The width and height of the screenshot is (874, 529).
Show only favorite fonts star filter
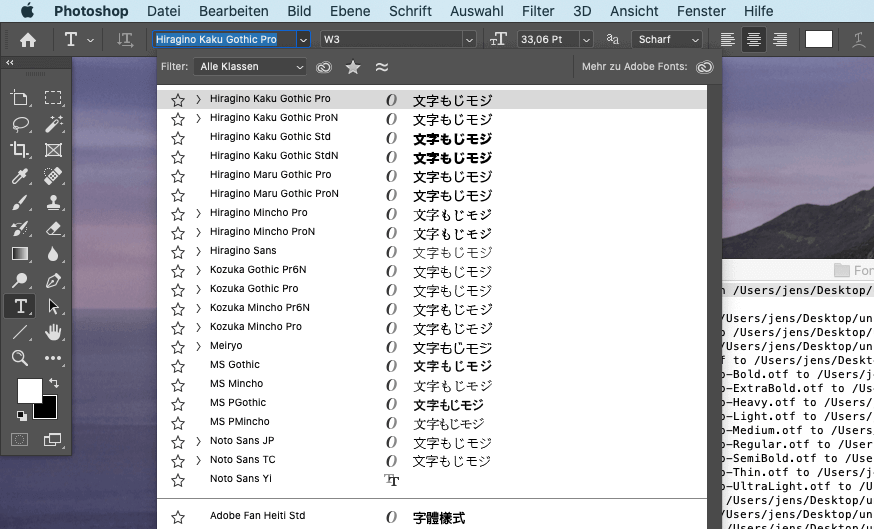(353, 67)
